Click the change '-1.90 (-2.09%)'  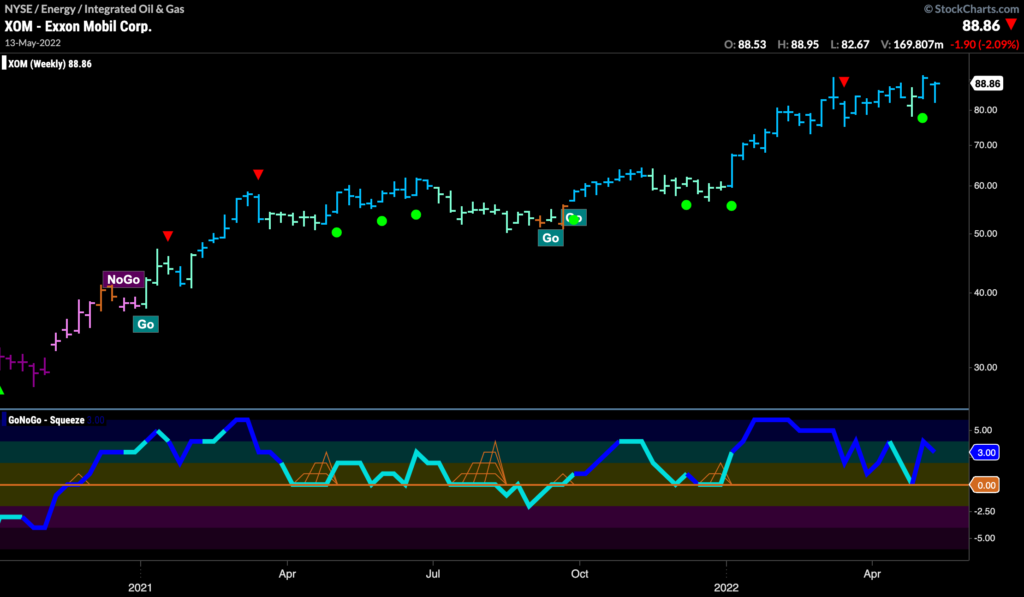(x=984, y=44)
